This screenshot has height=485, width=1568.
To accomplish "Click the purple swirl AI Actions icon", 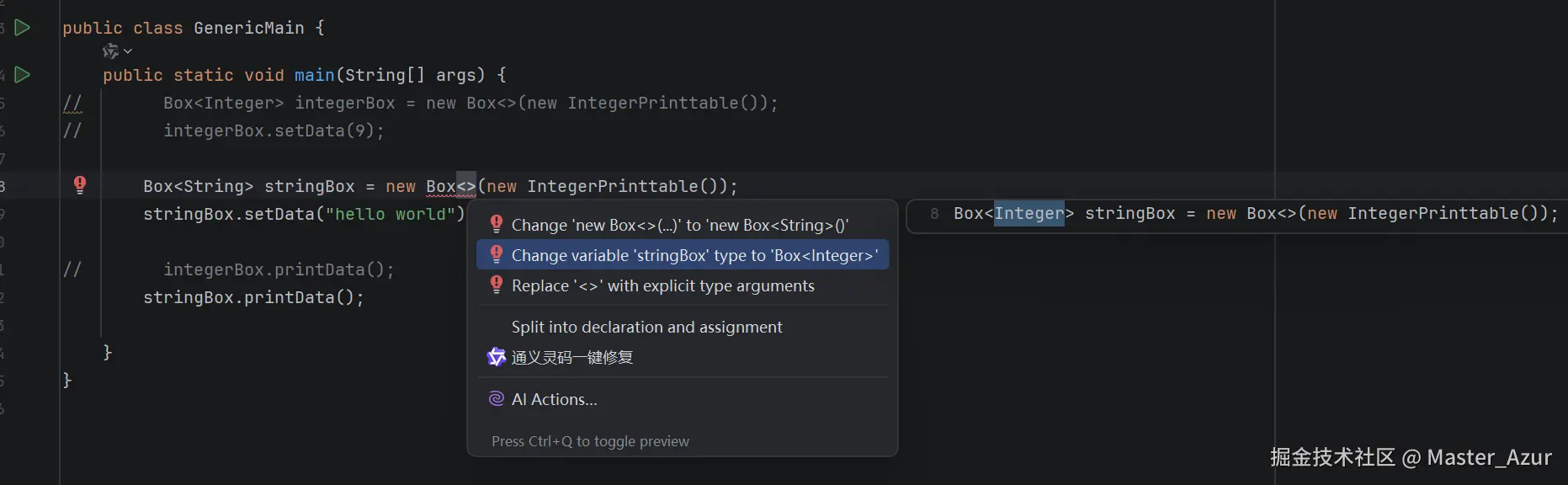I will coord(497,399).
